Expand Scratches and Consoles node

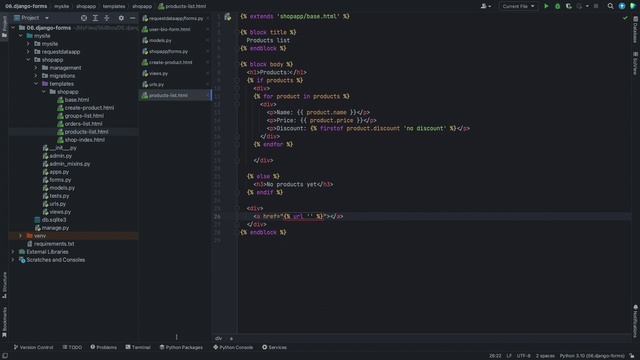pyautogui.click(x=13, y=260)
